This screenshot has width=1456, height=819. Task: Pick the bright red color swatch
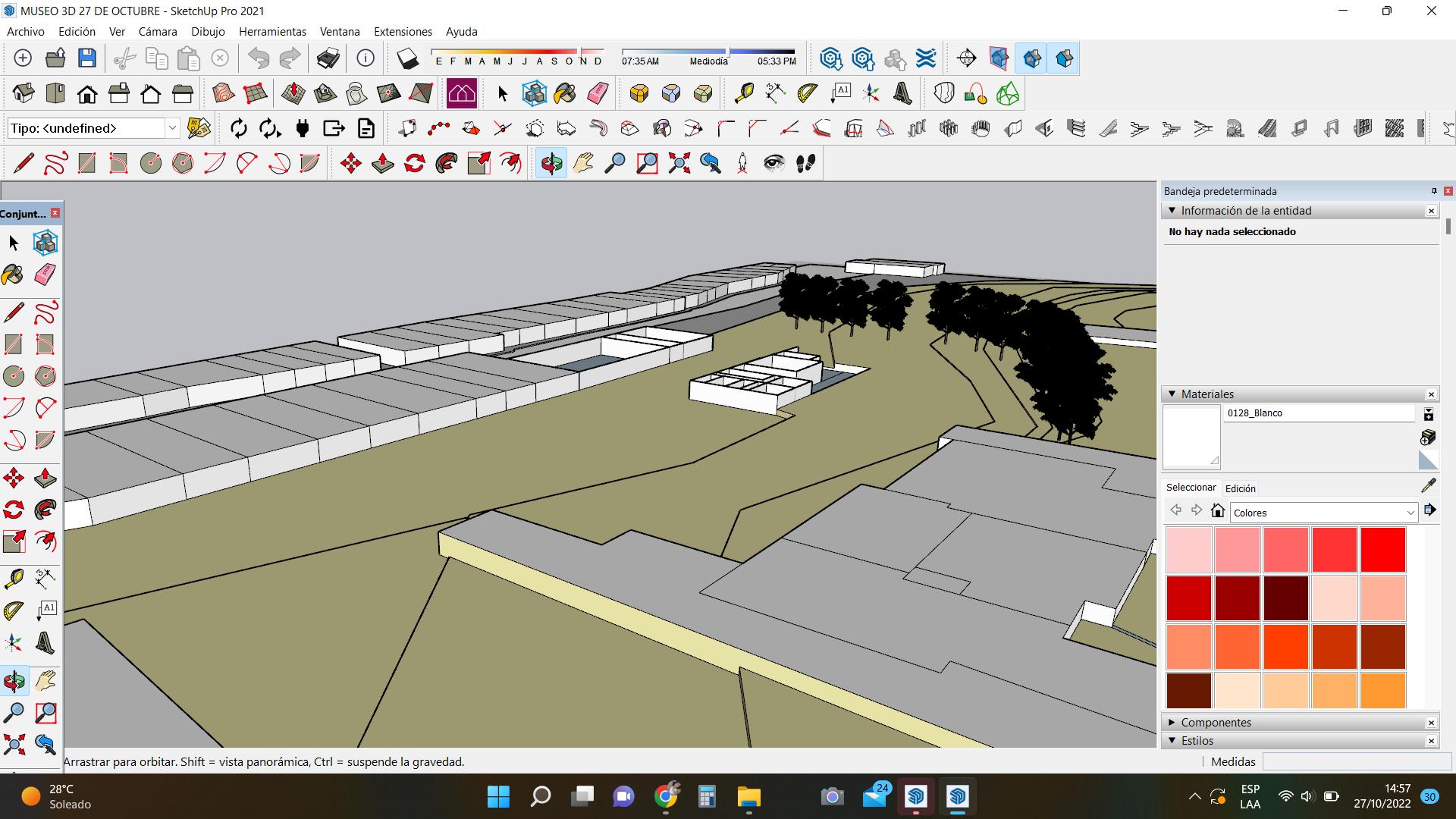1382,549
